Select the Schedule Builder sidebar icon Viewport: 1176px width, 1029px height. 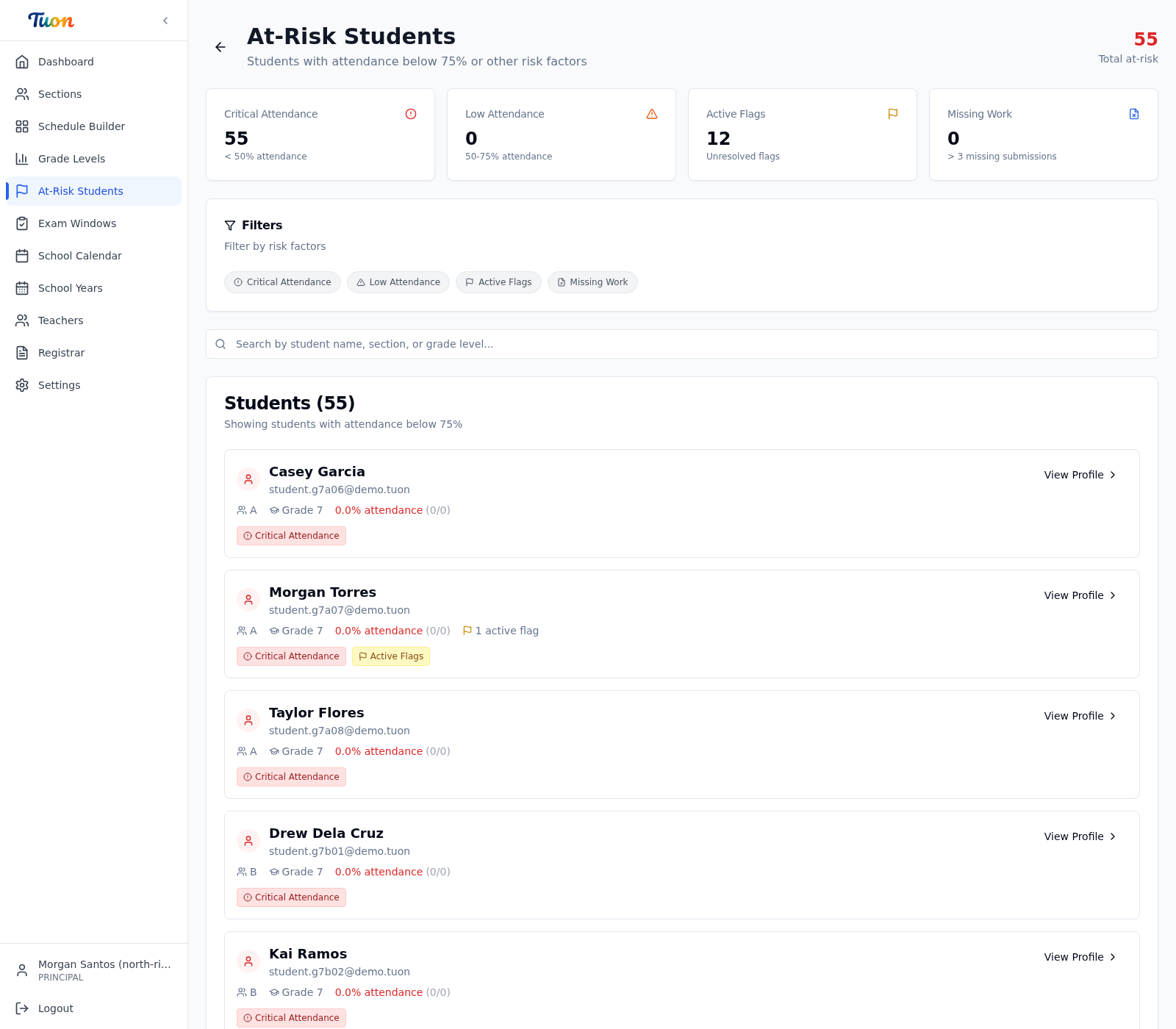[x=22, y=126]
